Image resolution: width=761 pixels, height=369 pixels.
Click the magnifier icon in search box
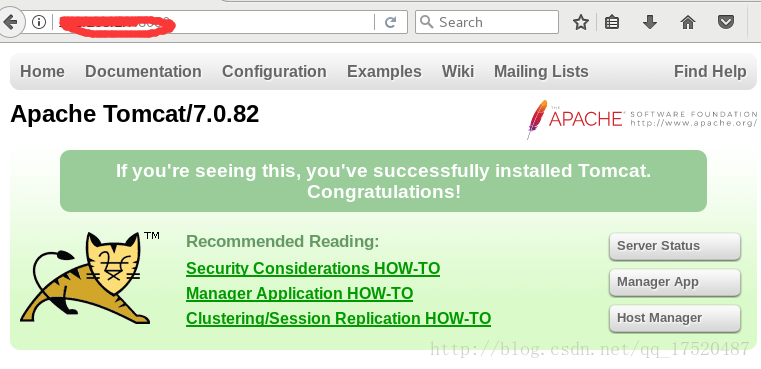(427, 22)
